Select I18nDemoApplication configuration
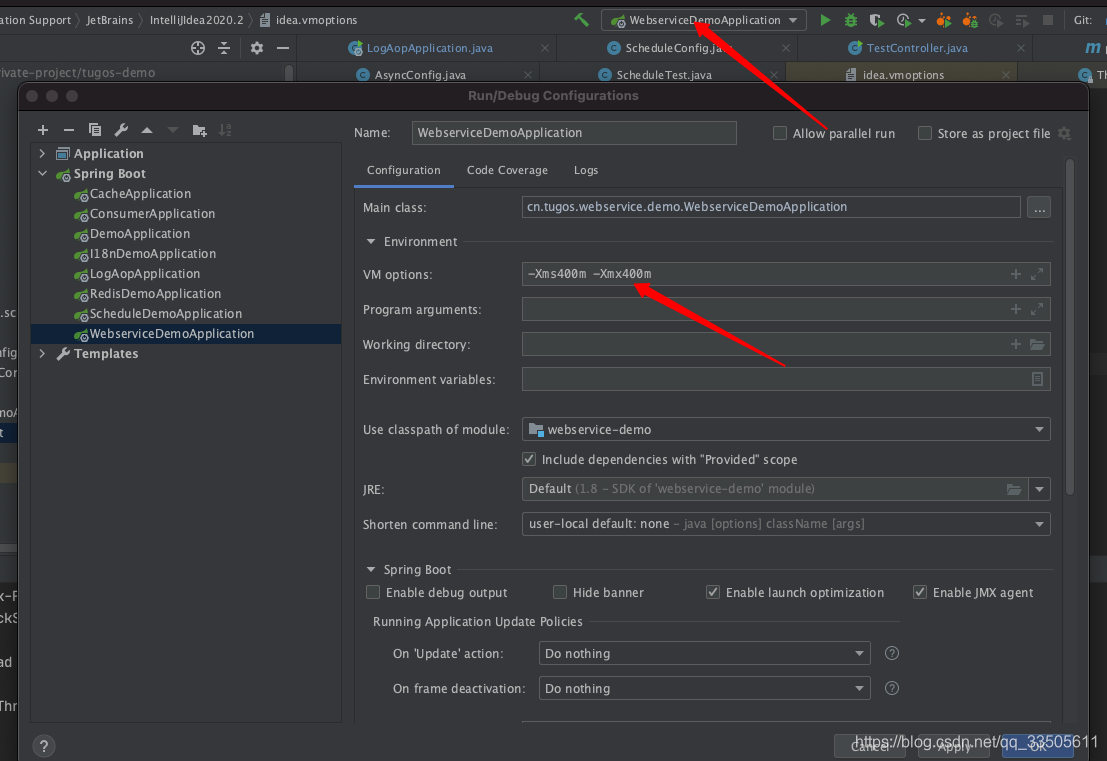Screen dimensions: 1107x761 (152, 253)
